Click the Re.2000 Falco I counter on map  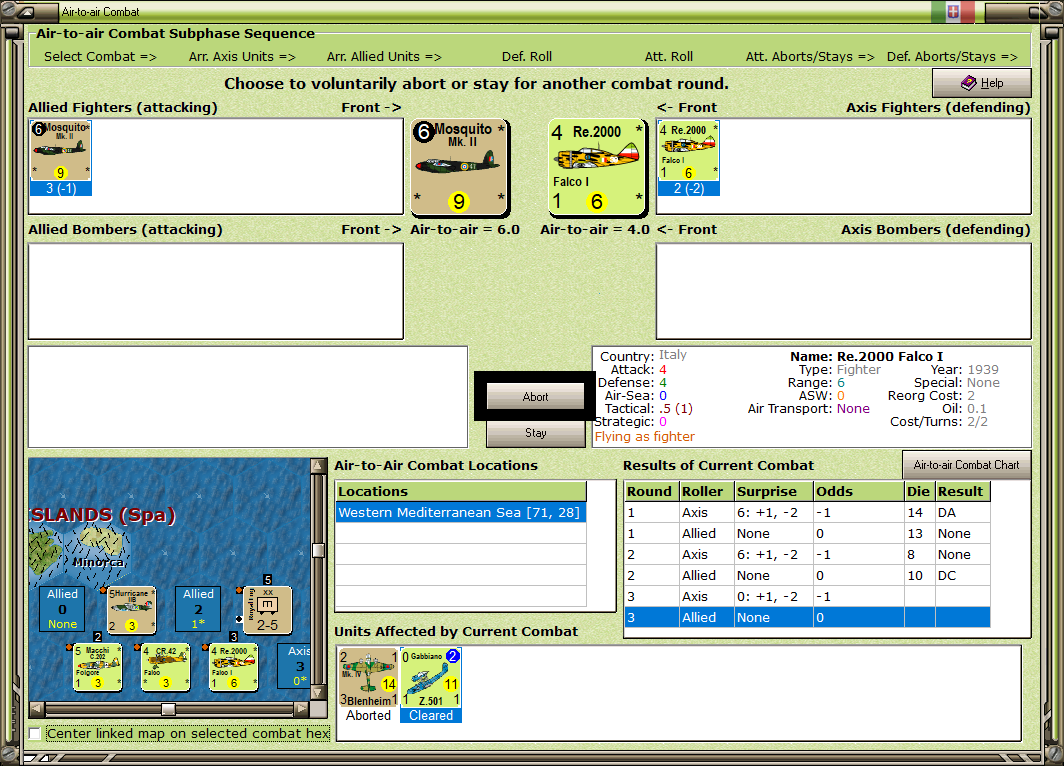point(233,667)
